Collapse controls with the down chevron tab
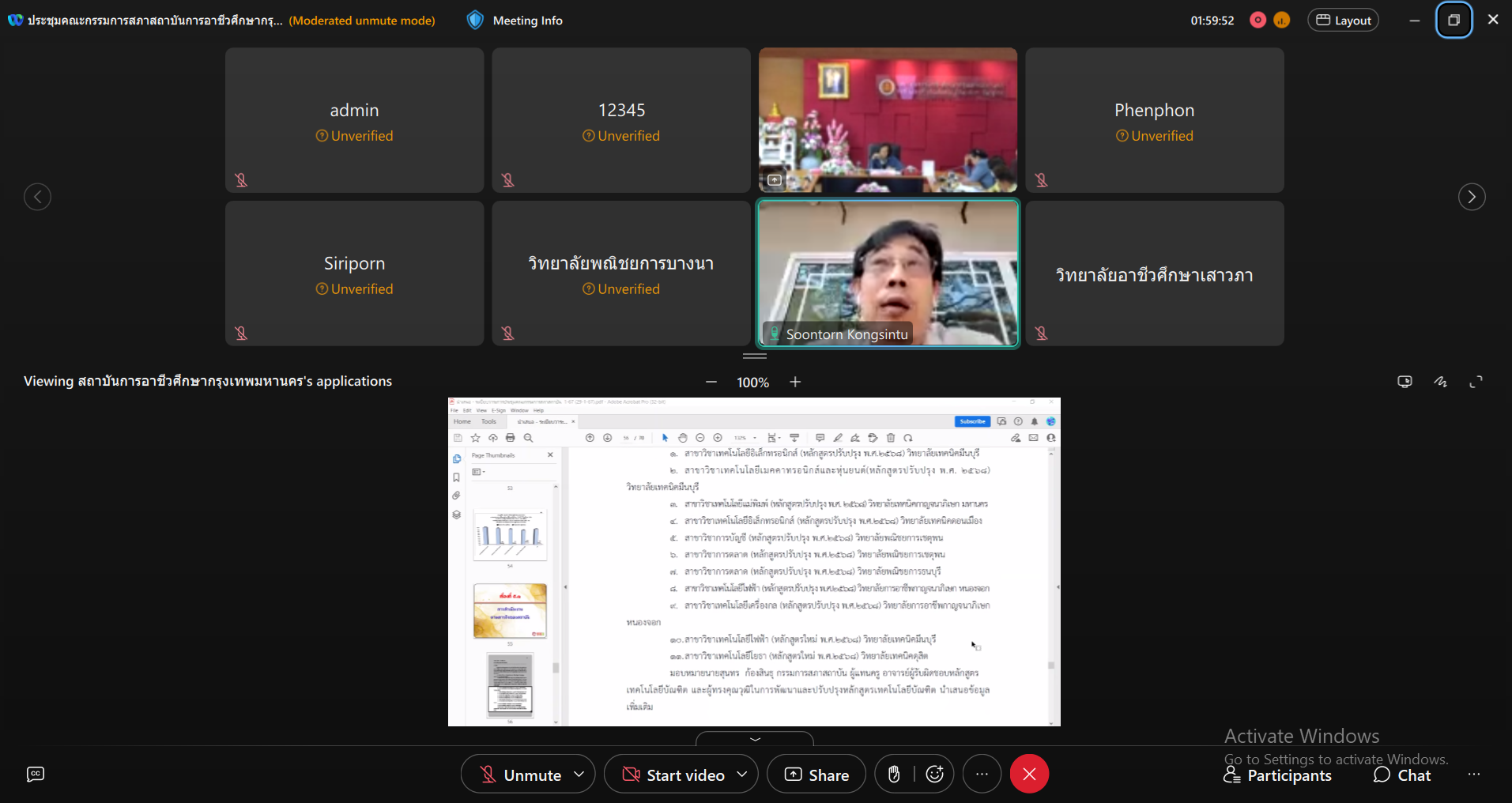This screenshot has width=1512, height=803. pyautogui.click(x=755, y=739)
